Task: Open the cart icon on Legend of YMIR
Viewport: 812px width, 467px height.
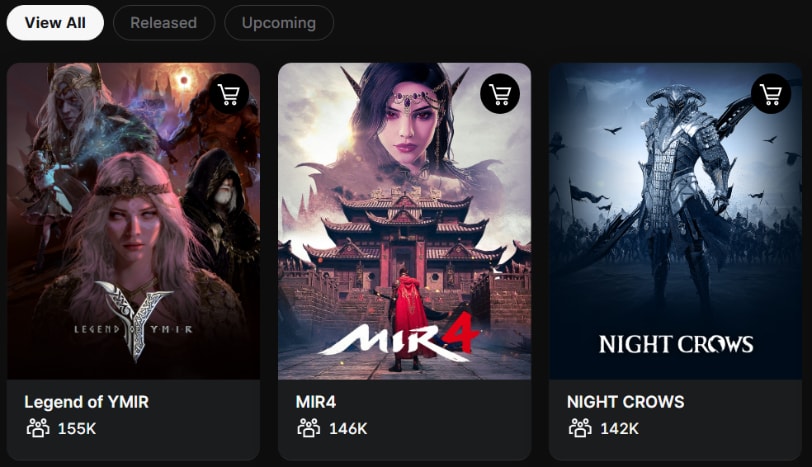Action: point(229,94)
